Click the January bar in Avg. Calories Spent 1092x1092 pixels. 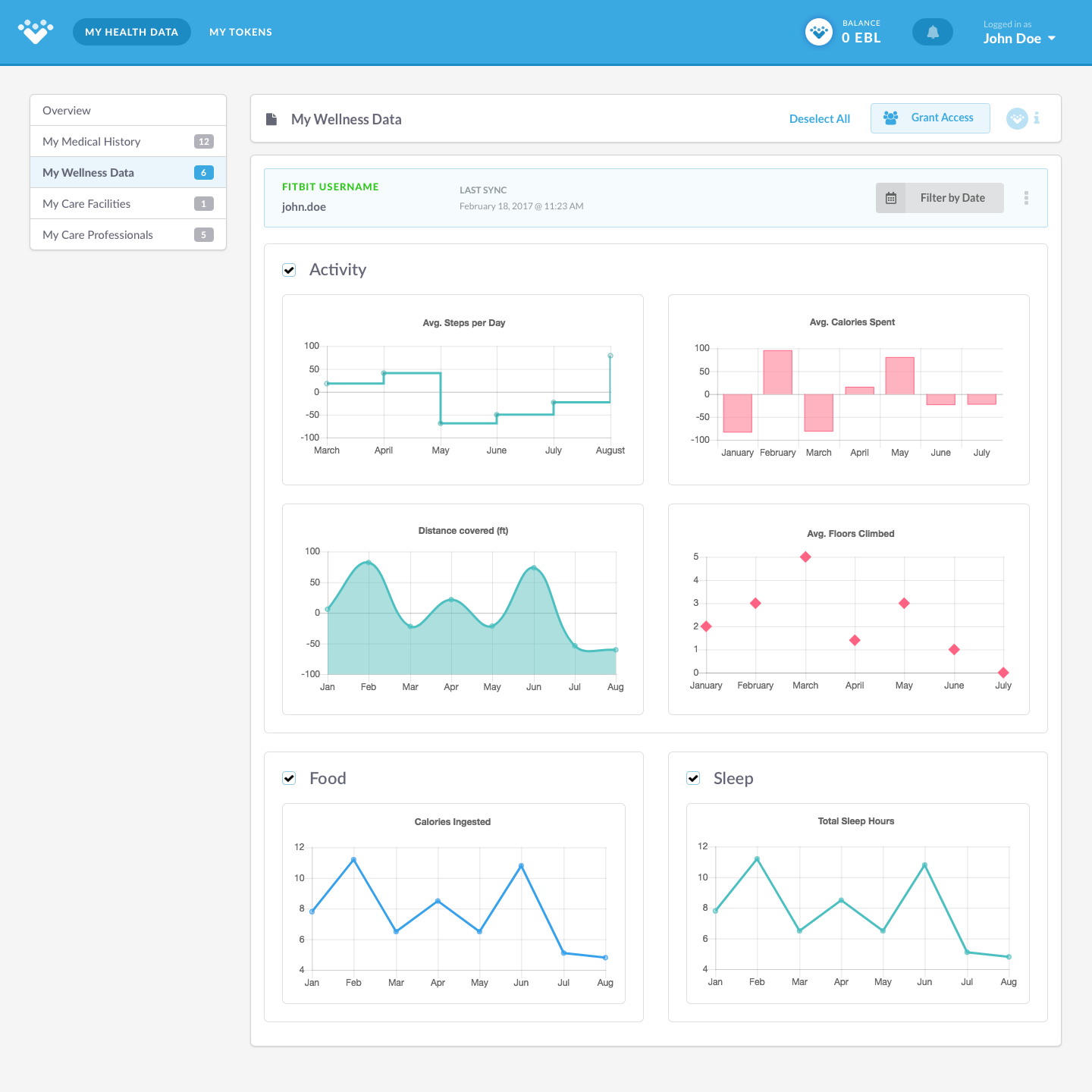(x=737, y=413)
